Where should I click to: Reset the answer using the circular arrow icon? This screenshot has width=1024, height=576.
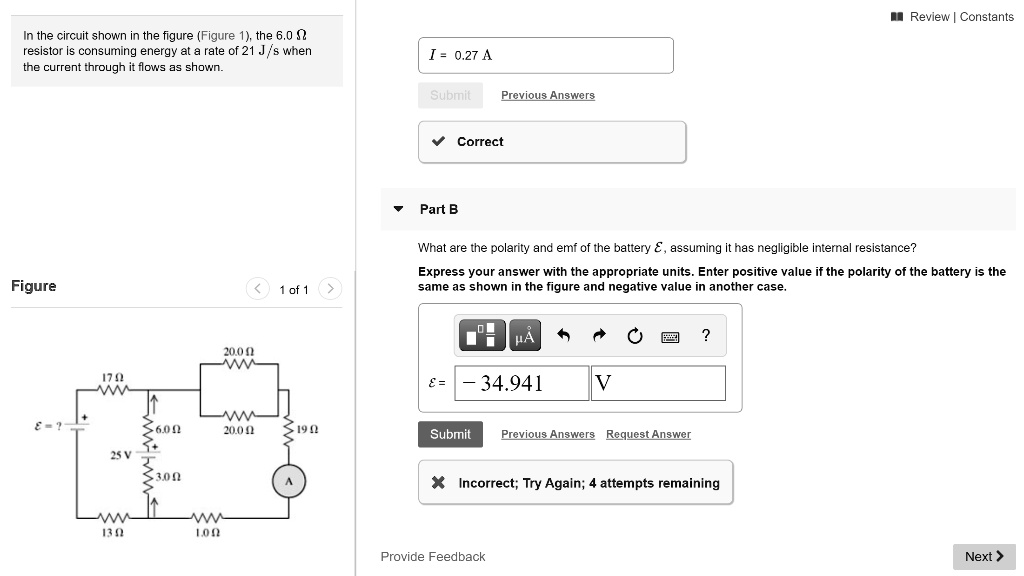point(634,335)
